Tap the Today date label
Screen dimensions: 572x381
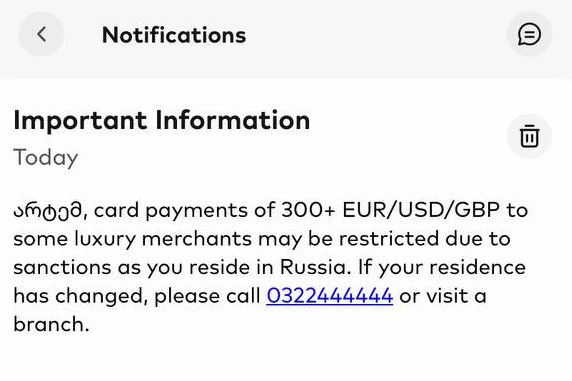[x=46, y=158]
